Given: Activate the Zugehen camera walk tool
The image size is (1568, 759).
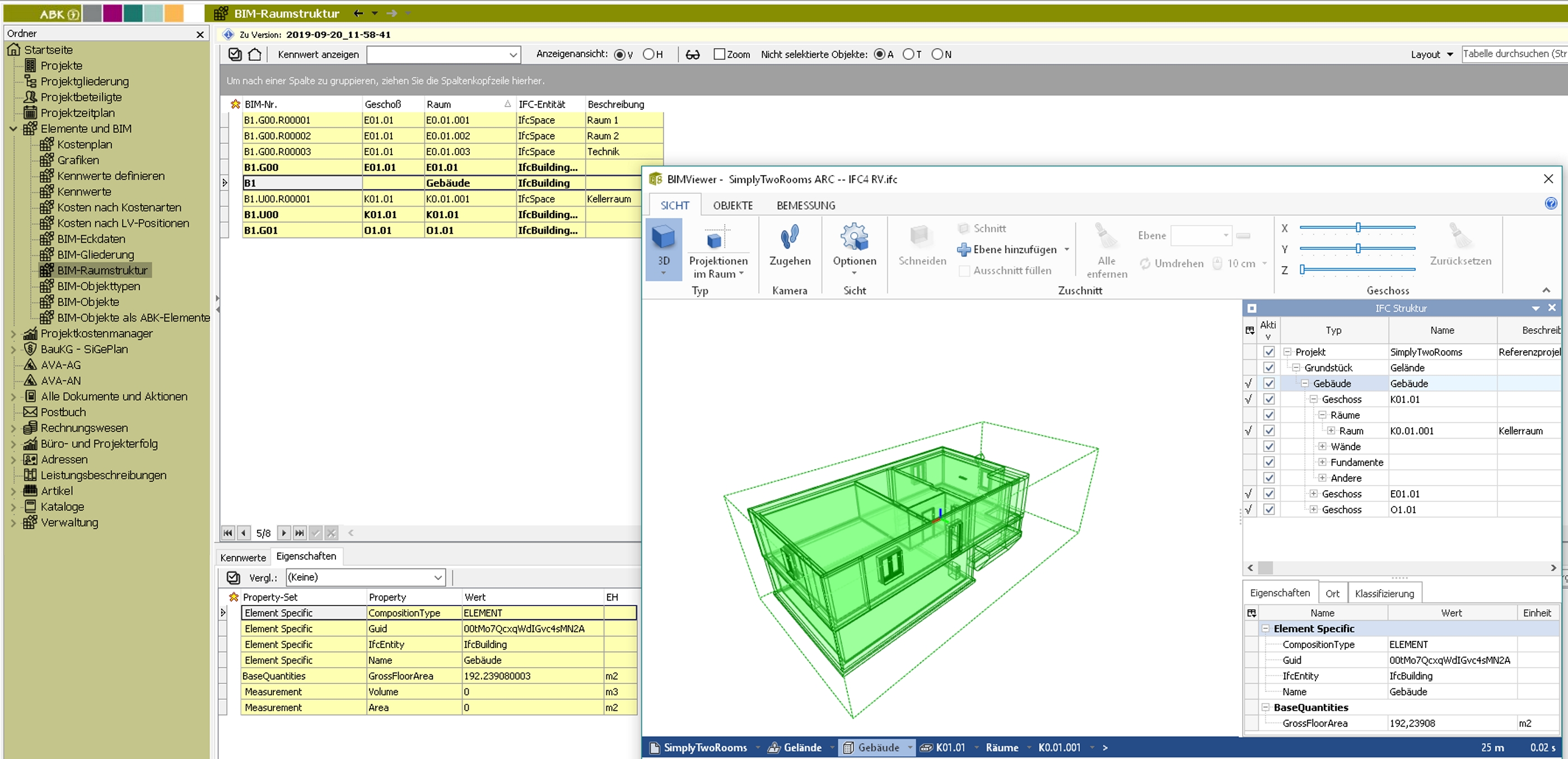Looking at the screenshot, I should [x=790, y=245].
